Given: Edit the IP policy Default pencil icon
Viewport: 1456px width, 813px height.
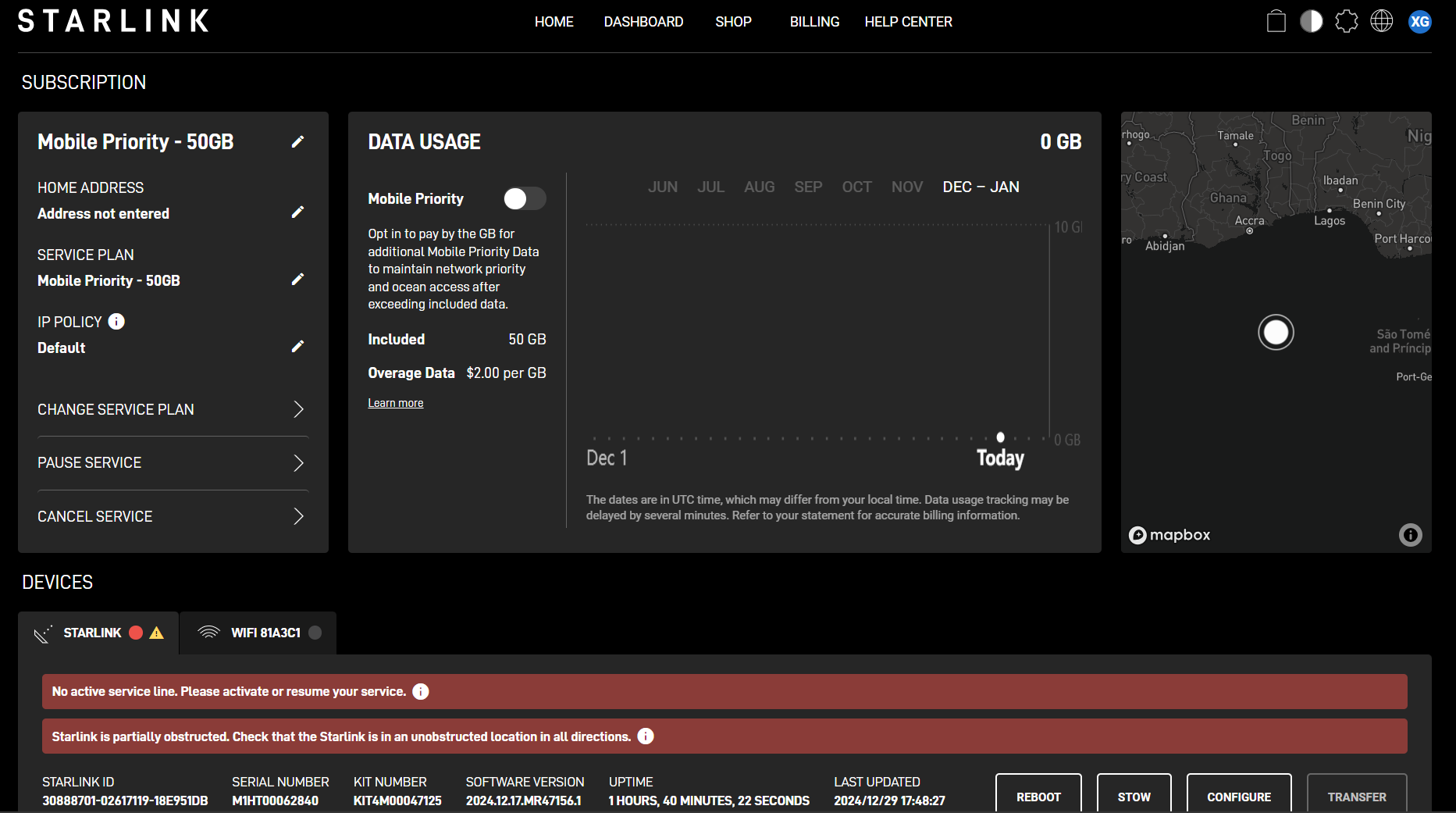Looking at the screenshot, I should (x=297, y=346).
